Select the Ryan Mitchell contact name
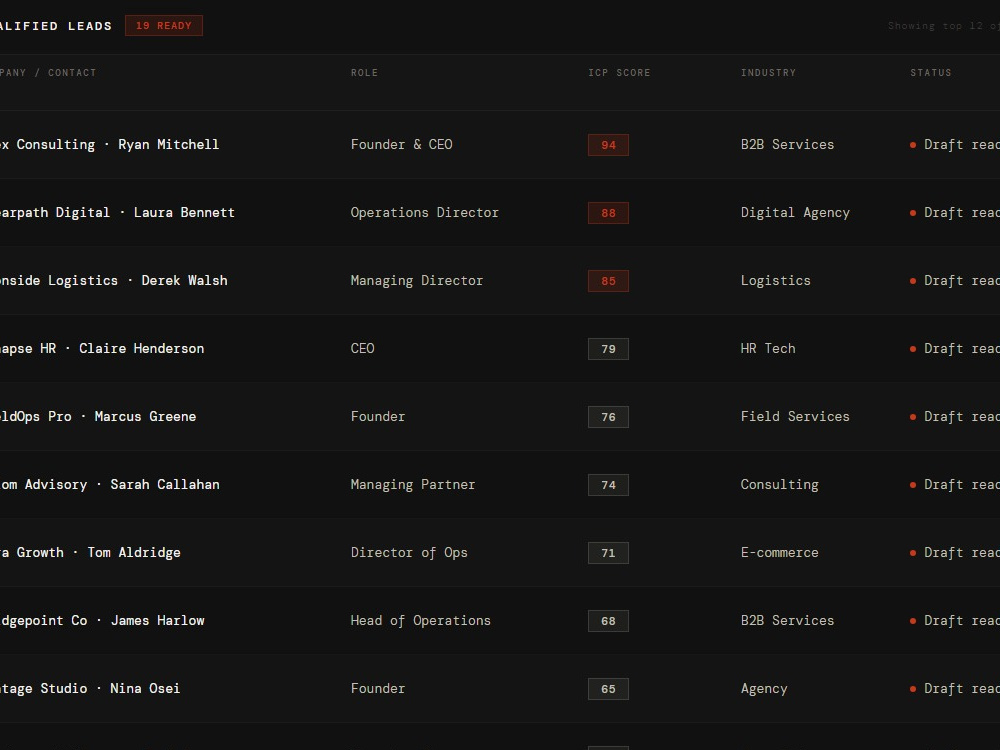The height and width of the screenshot is (750, 1000). point(168,145)
